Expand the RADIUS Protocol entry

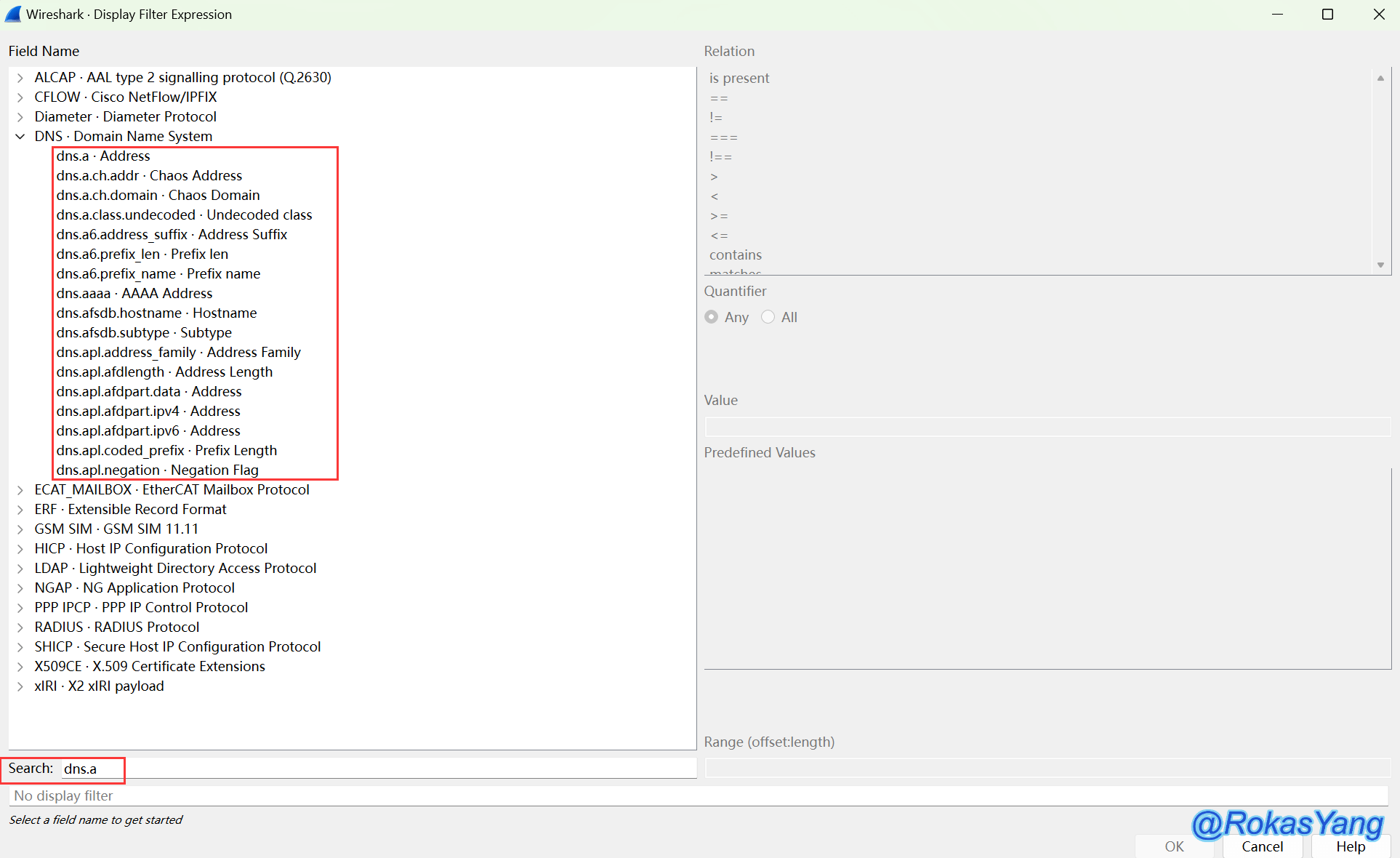tap(20, 628)
